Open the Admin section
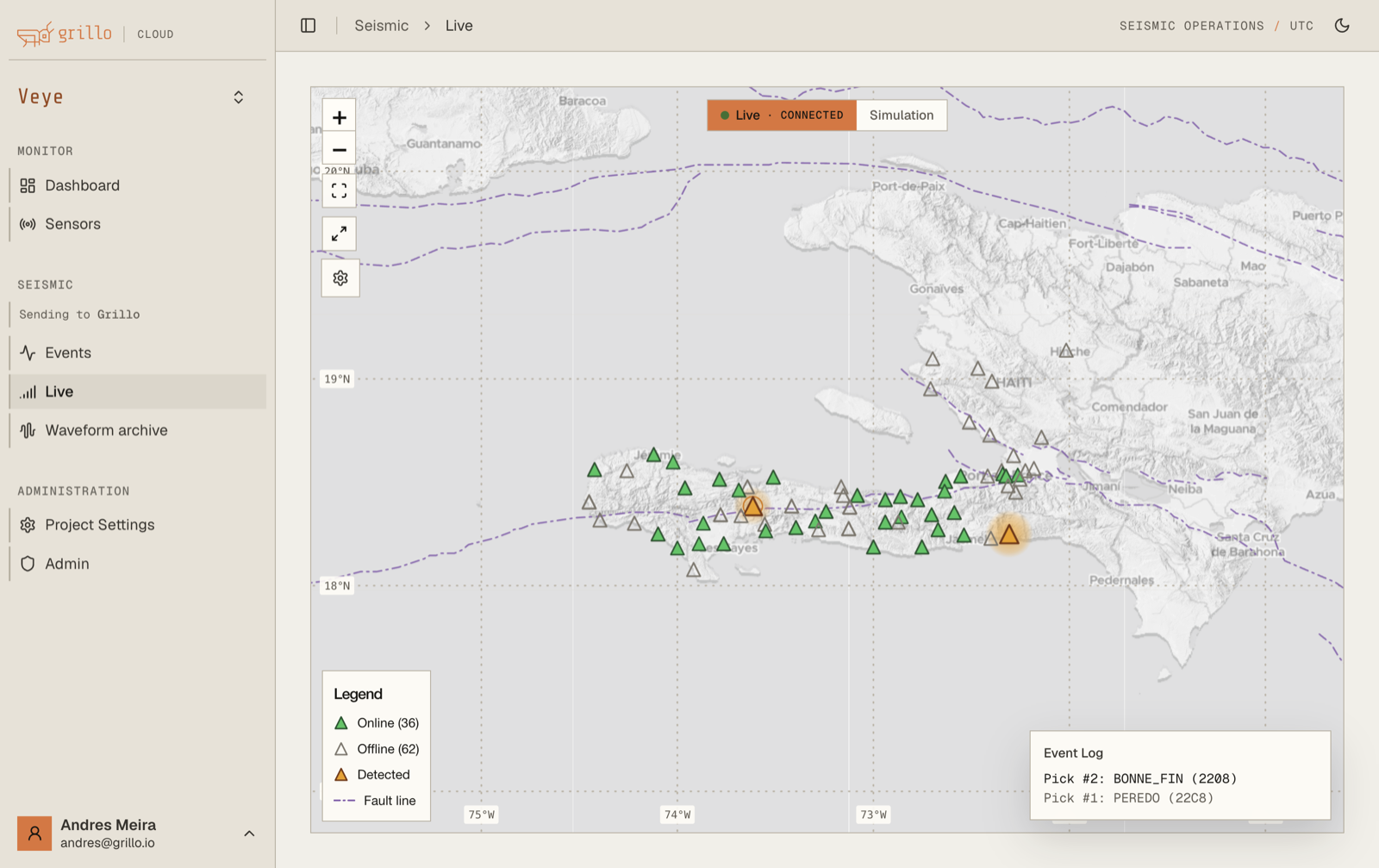The height and width of the screenshot is (868, 1379). coord(138,564)
